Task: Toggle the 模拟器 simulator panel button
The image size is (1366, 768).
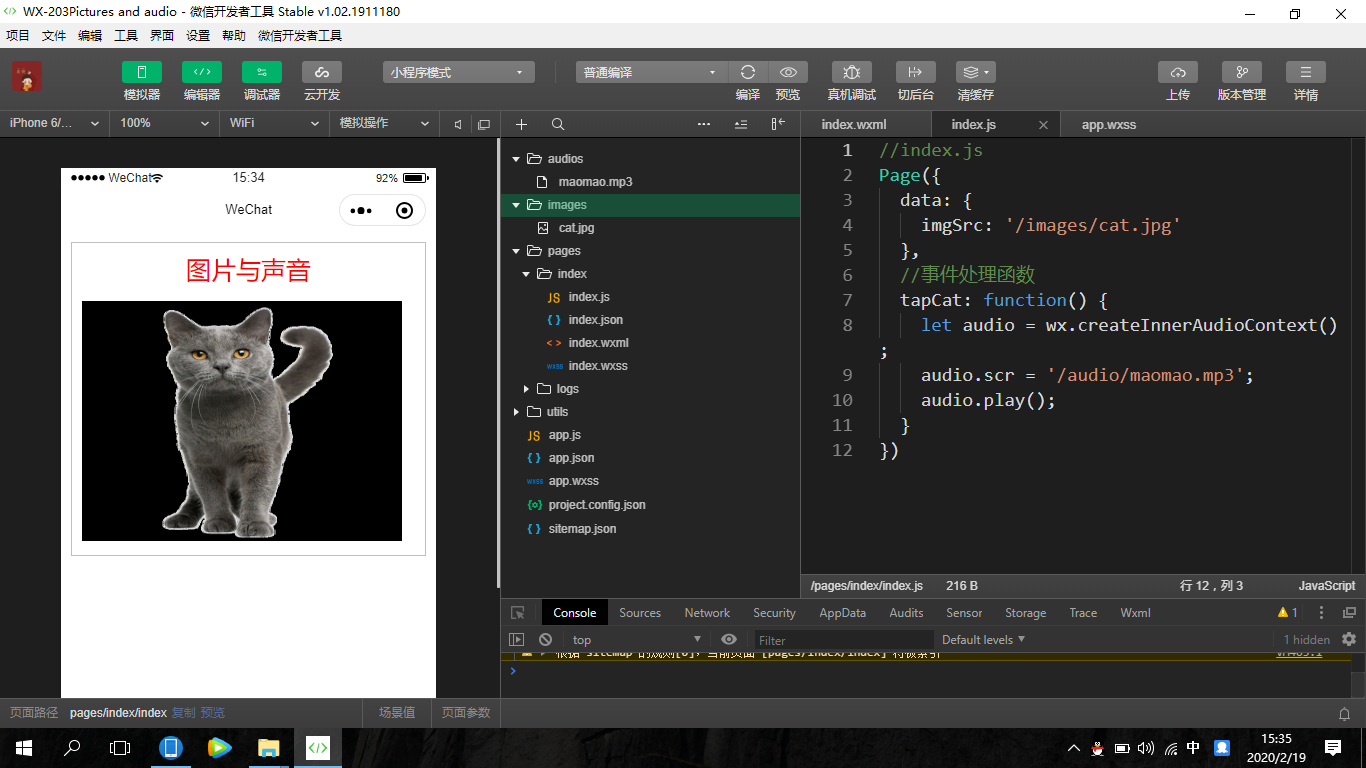Action: pos(142,72)
